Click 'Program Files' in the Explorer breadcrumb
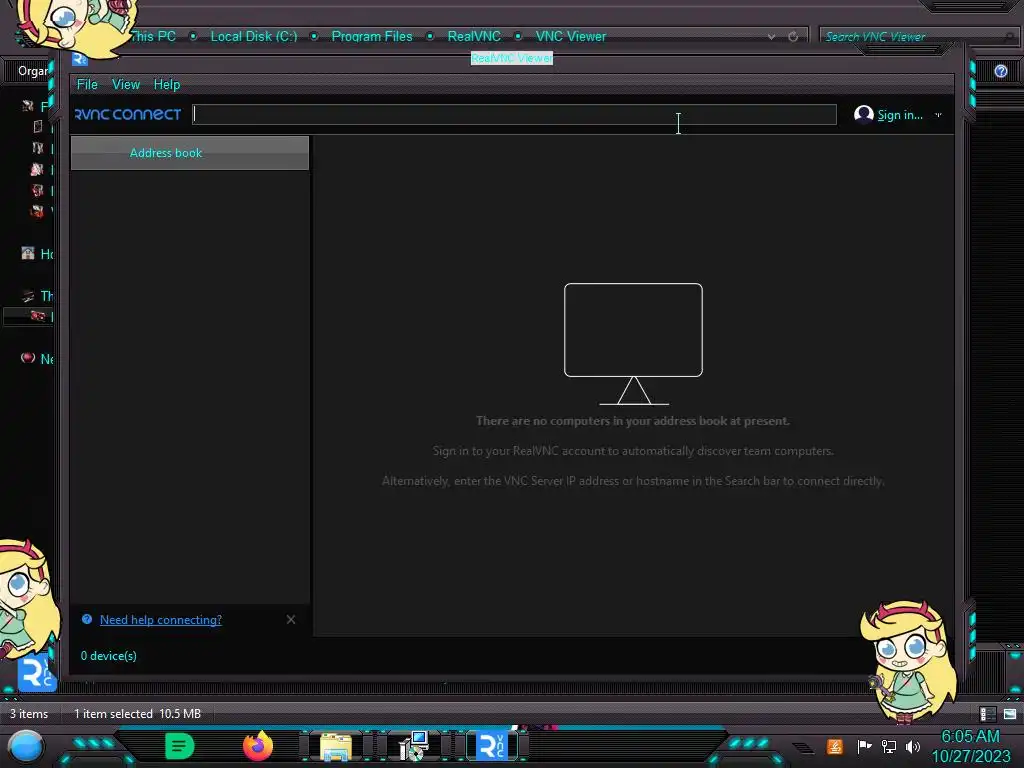This screenshot has width=1024, height=768. click(372, 37)
